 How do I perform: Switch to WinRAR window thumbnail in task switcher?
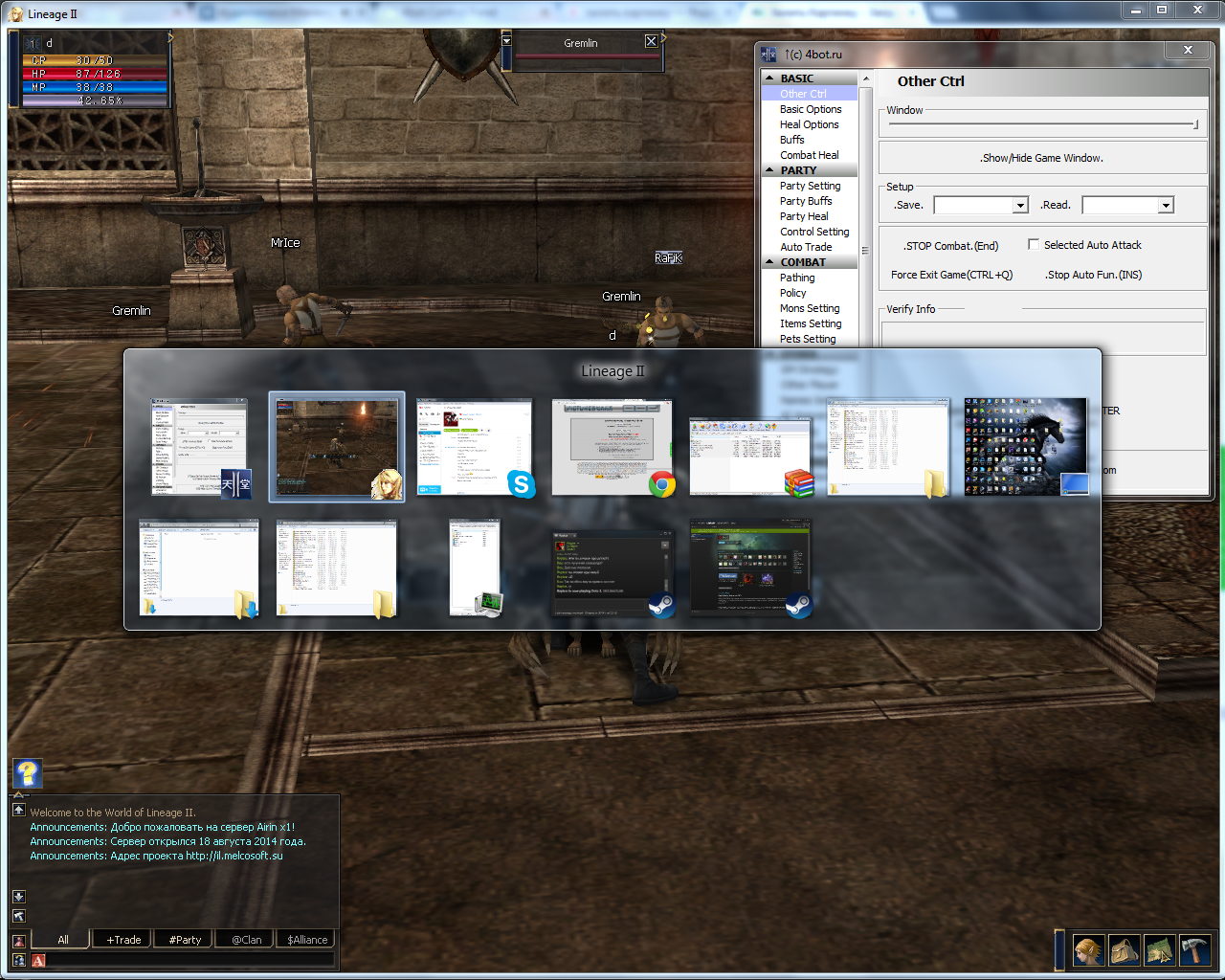coord(750,456)
